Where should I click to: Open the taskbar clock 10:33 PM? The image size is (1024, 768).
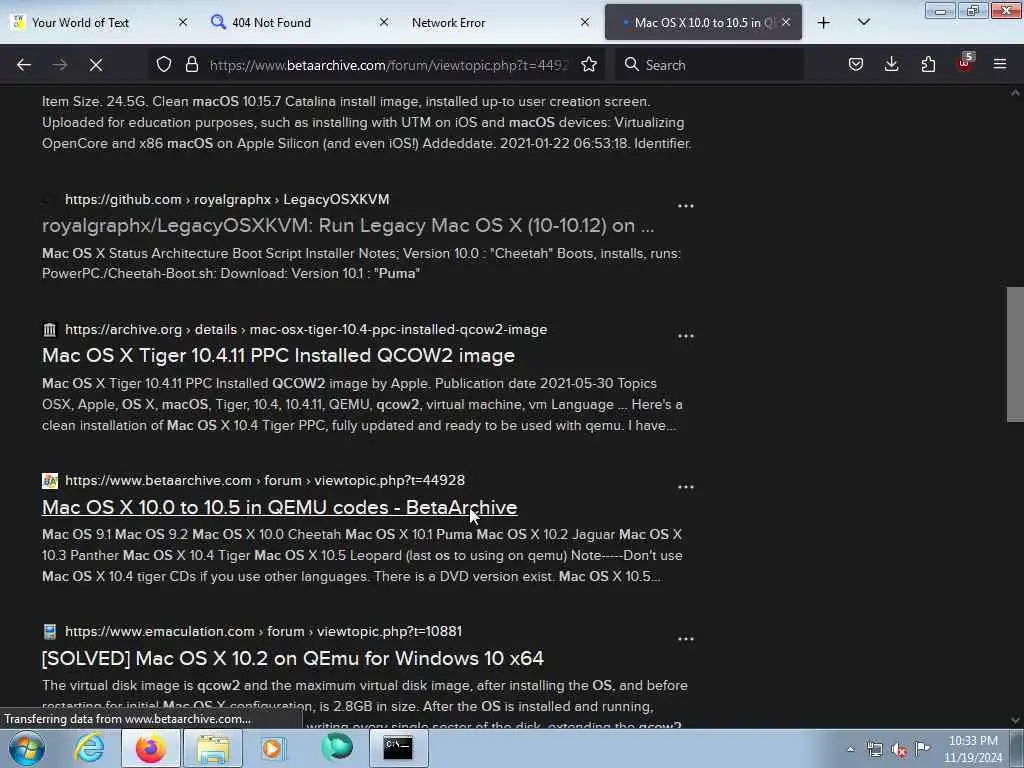tap(973, 749)
